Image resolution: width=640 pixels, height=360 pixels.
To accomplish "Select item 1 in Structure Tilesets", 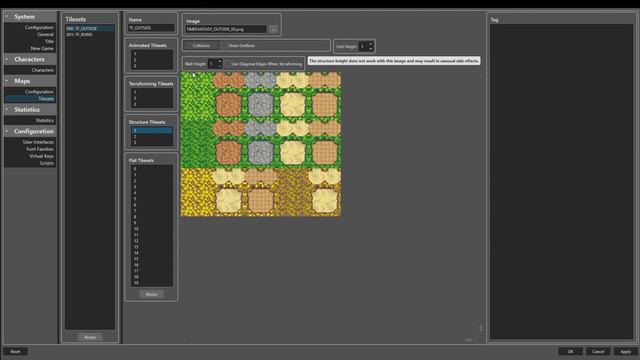I will pos(151,130).
